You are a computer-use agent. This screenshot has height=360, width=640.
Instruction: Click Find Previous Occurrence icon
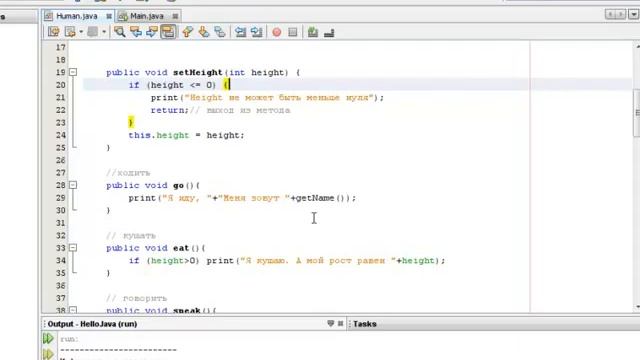tap(136, 32)
